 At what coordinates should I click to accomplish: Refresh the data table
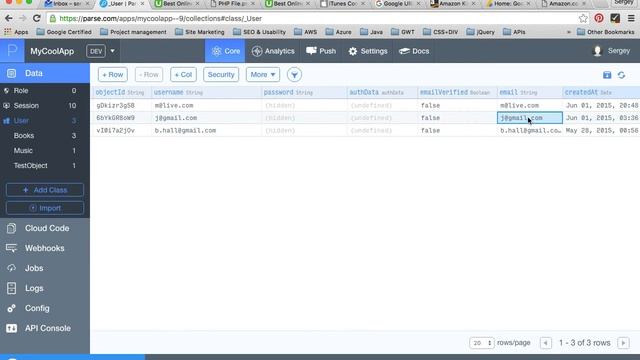tap(621, 75)
